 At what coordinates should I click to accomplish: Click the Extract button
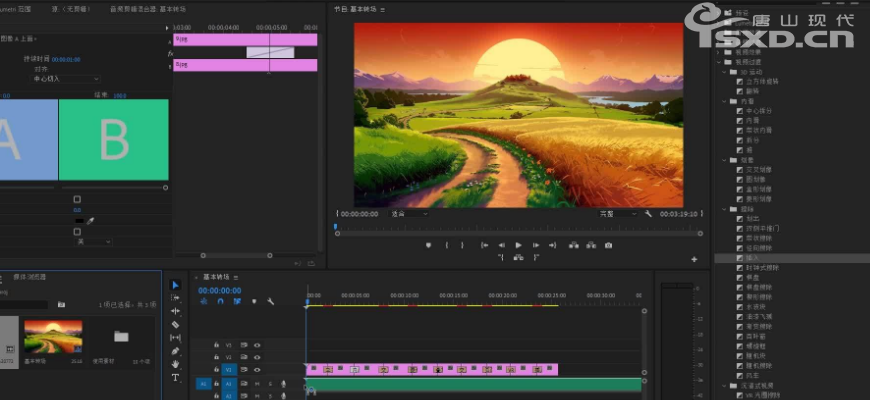[x=591, y=245]
